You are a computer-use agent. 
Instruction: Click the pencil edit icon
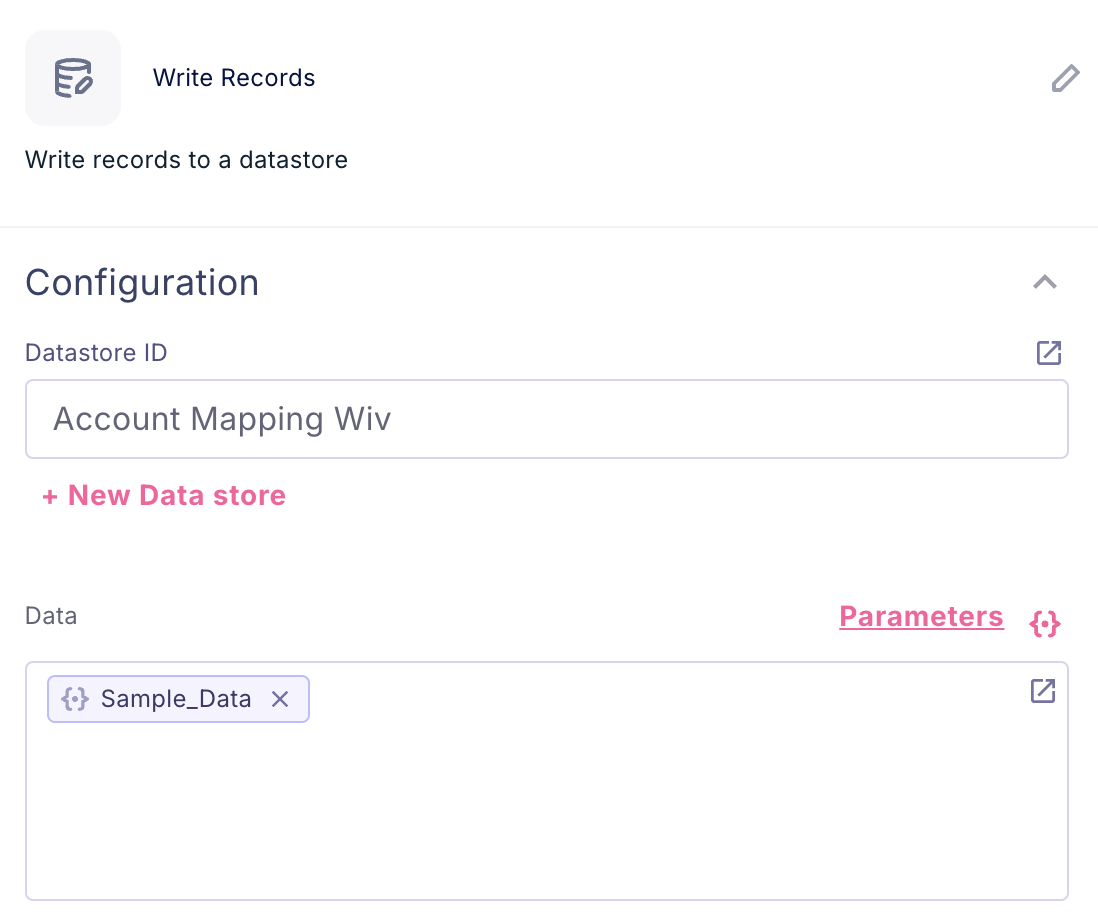point(1065,78)
